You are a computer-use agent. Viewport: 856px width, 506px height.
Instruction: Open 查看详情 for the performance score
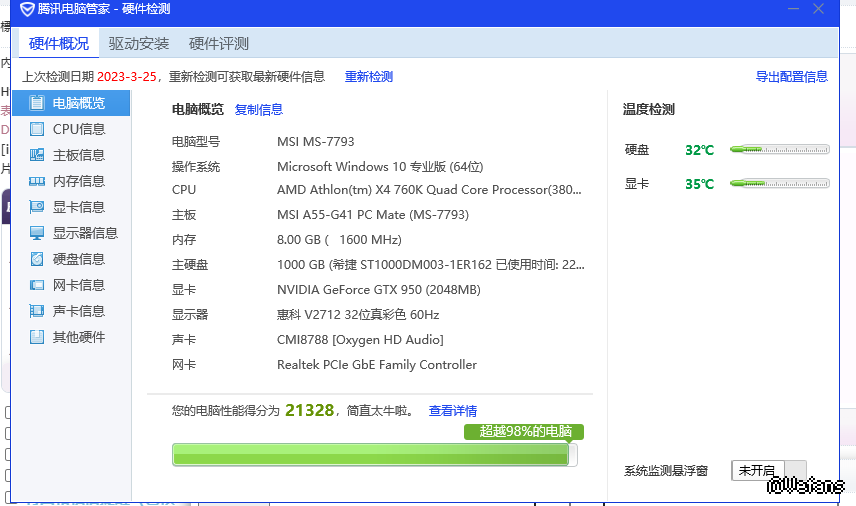(453, 411)
